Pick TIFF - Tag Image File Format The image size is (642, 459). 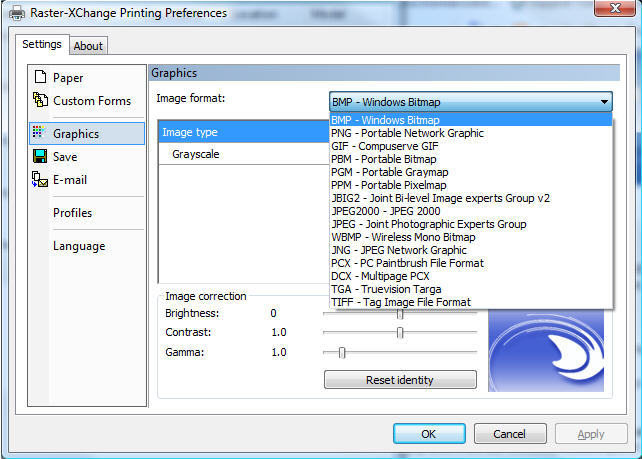click(x=471, y=302)
